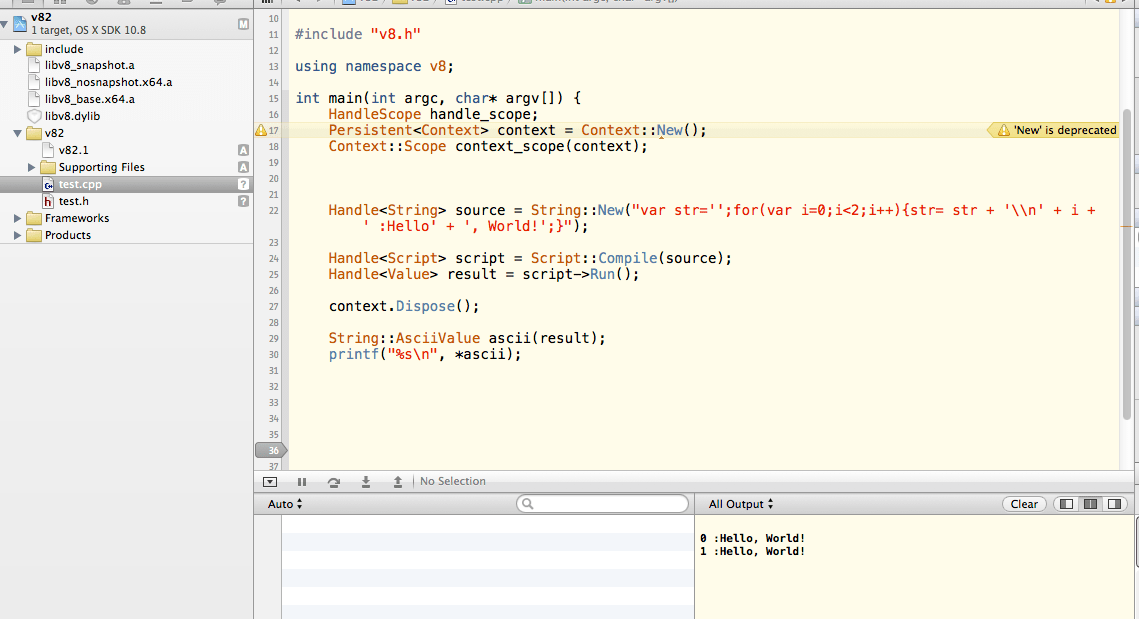
Task: Hide the debug area with its toggle
Action: tap(269, 481)
